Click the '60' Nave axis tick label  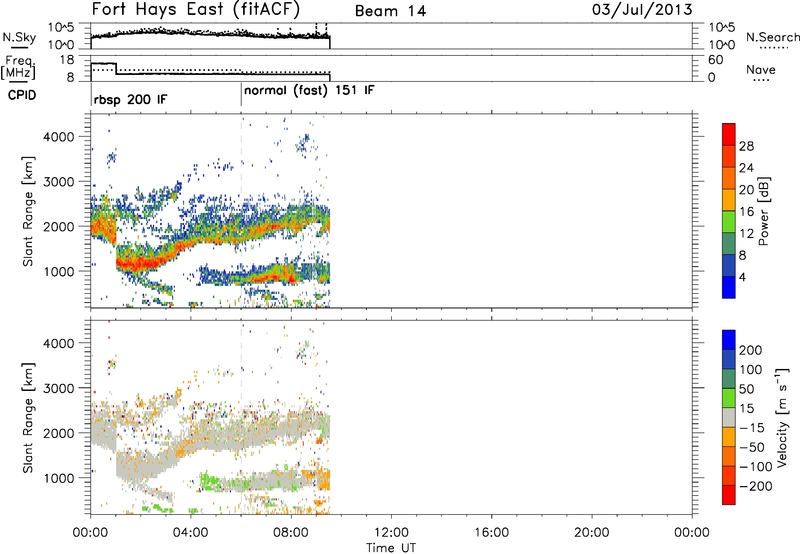pos(715,60)
